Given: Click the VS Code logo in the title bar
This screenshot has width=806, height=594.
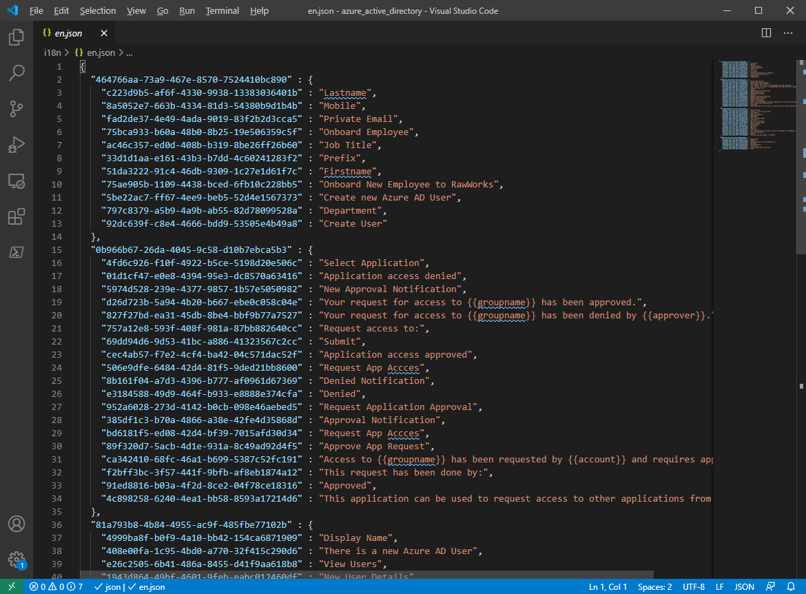Looking at the screenshot, I should tap(12, 10).
